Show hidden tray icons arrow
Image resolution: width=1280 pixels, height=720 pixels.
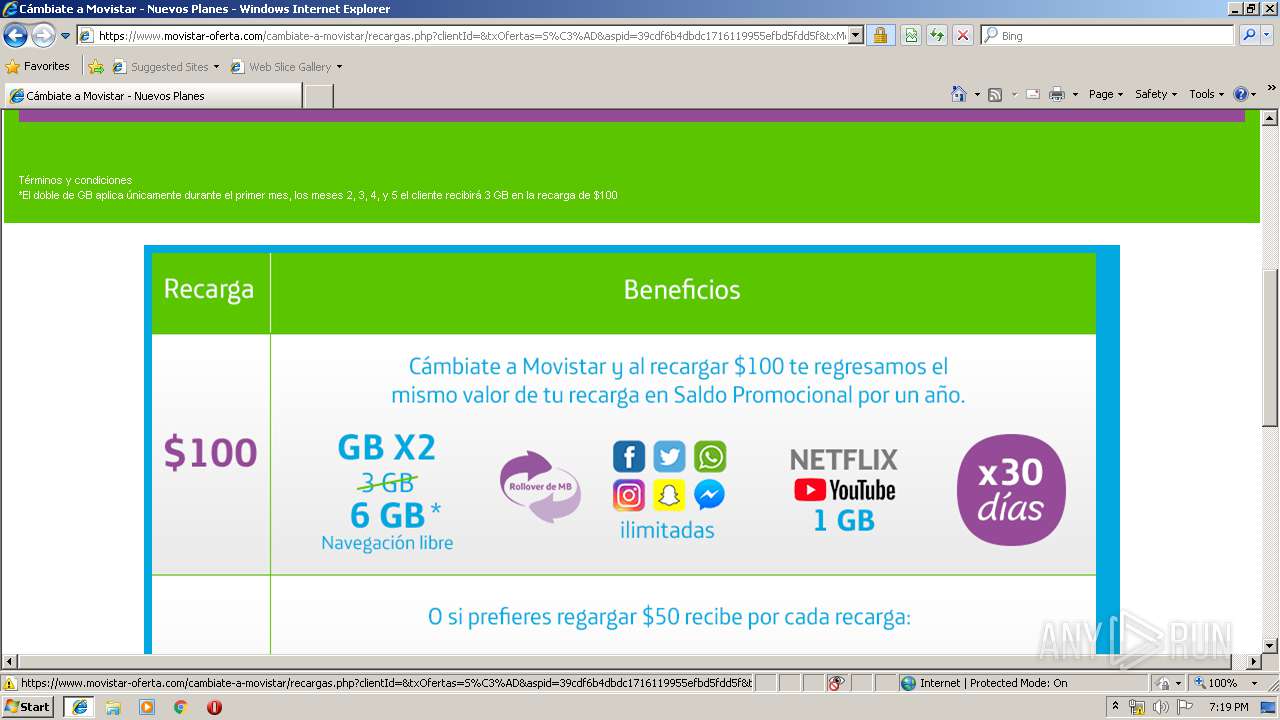(x=1116, y=707)
